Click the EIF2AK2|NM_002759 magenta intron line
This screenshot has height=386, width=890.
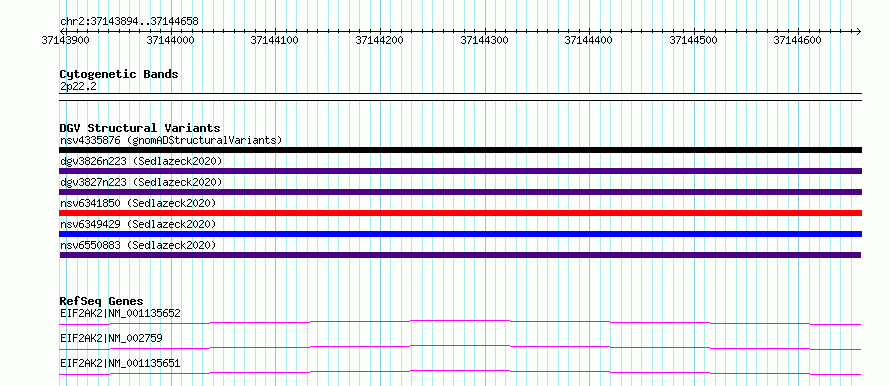[x=460, y=347]
